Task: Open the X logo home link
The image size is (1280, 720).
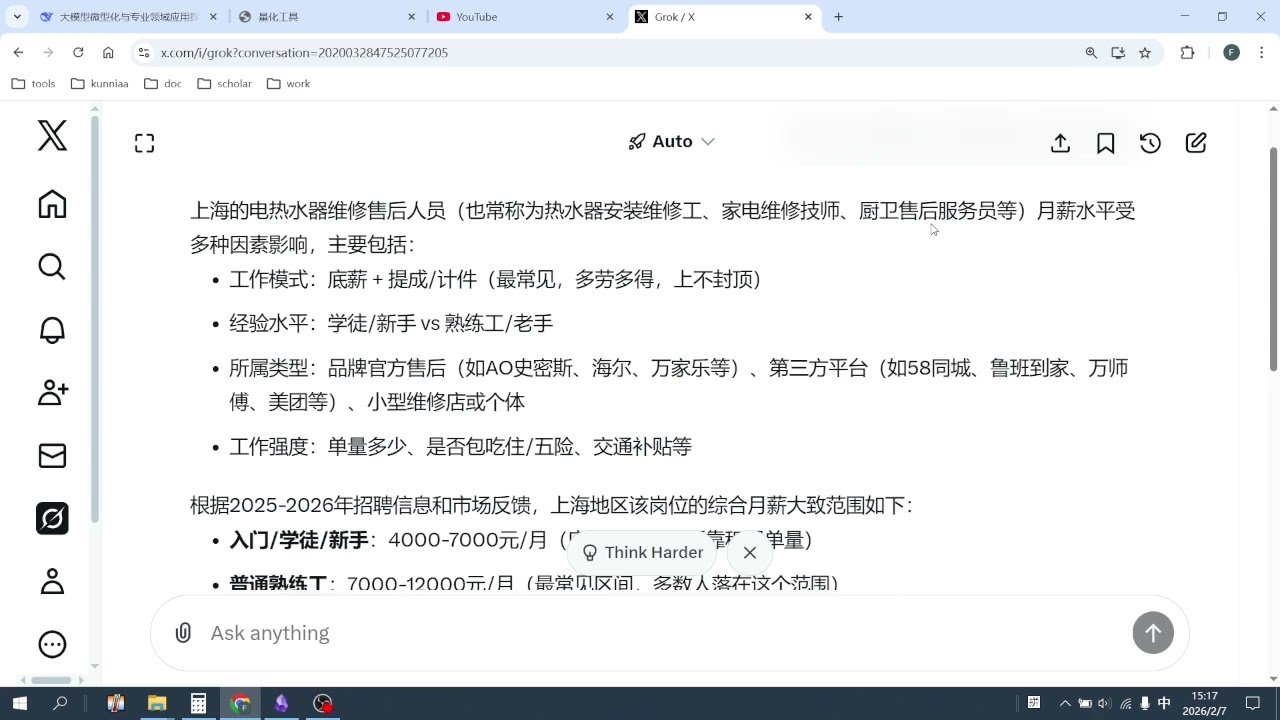Action: [52, 135]
